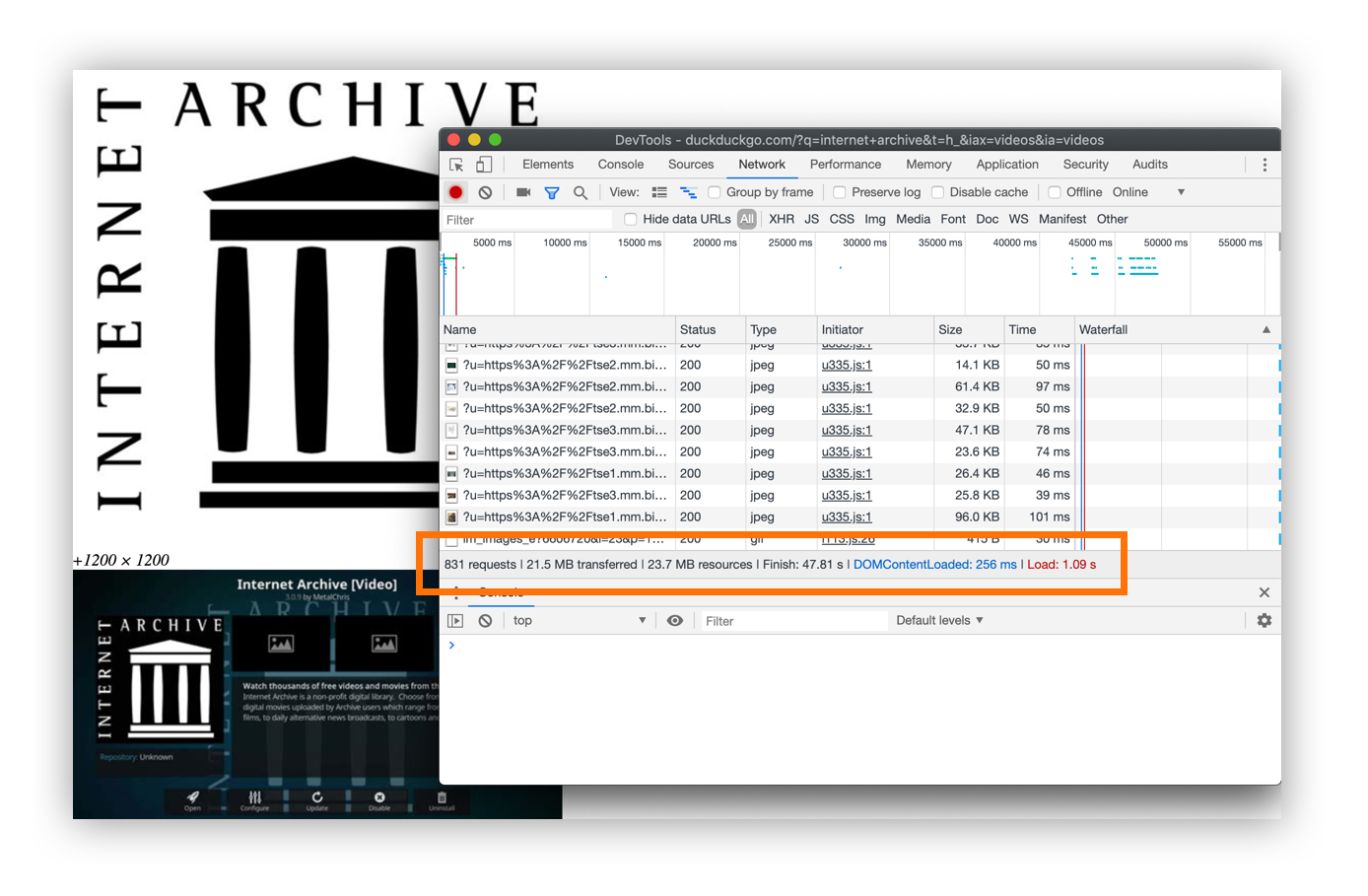Toggle the overview waterfall view icon
This screenshot has height=896, width=1368.
tap(688, 192)
